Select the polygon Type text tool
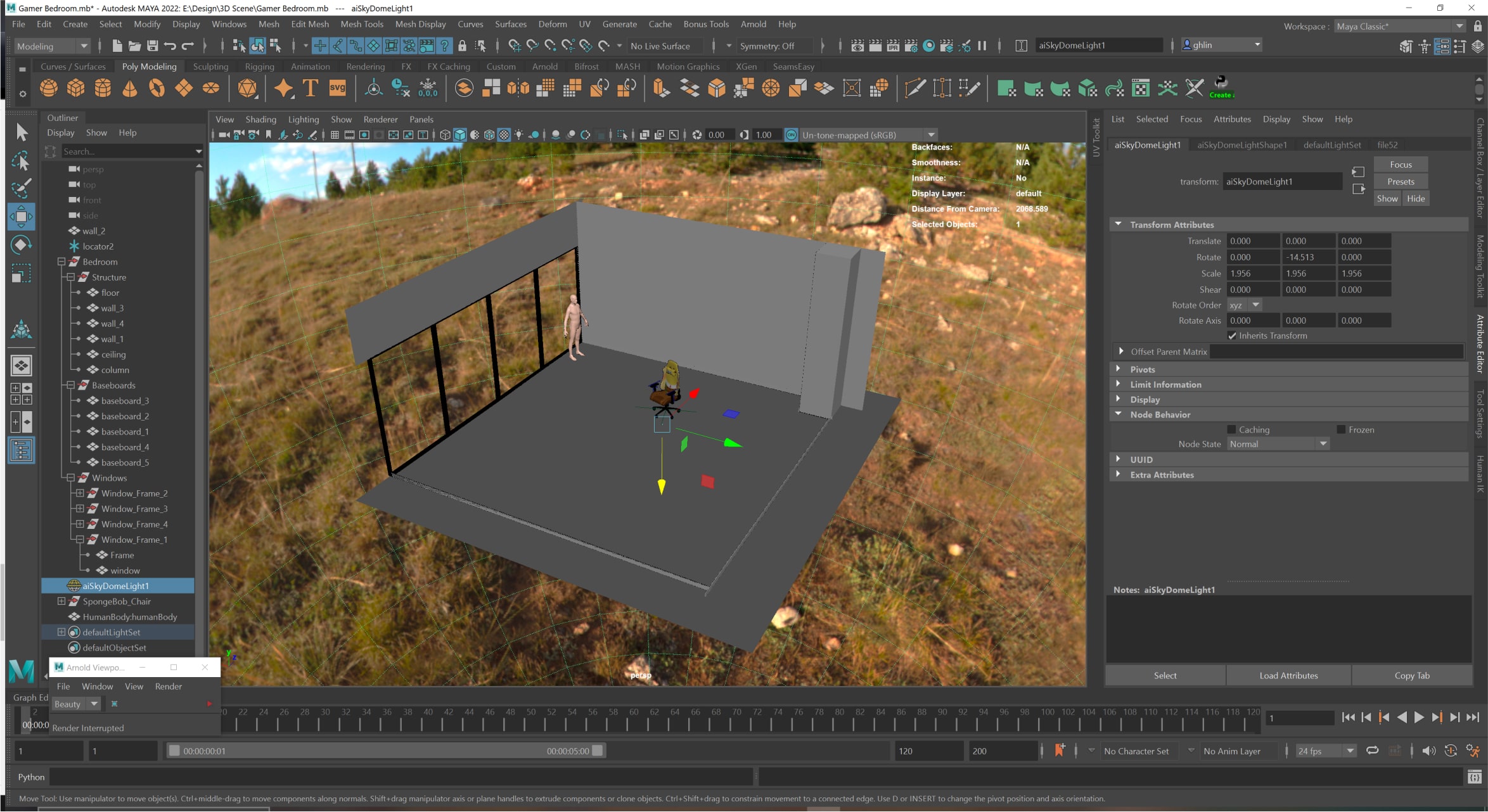Screen dimensions: 1488x812 point(311,88)
